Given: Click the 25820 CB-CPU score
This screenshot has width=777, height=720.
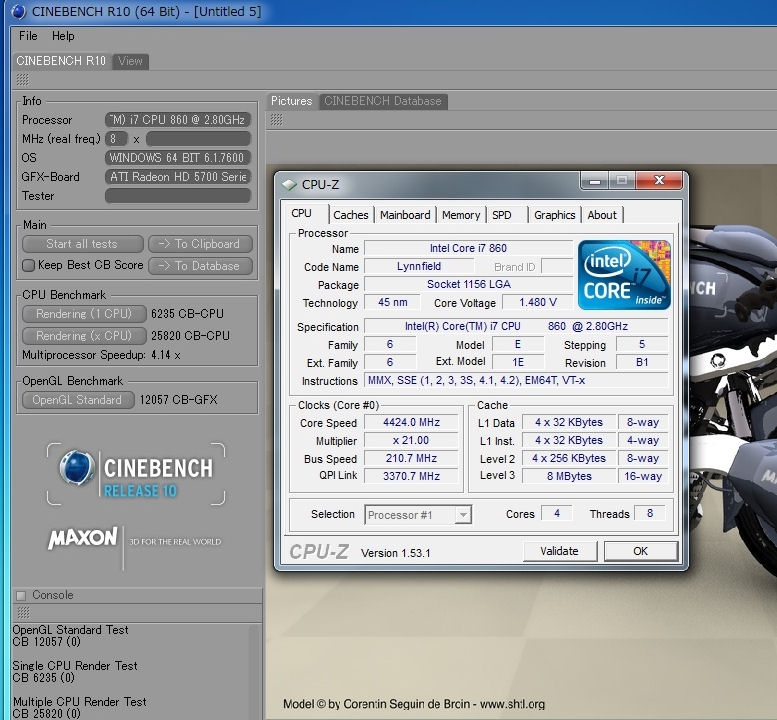Looking at the screenshot, I should 190,336.
